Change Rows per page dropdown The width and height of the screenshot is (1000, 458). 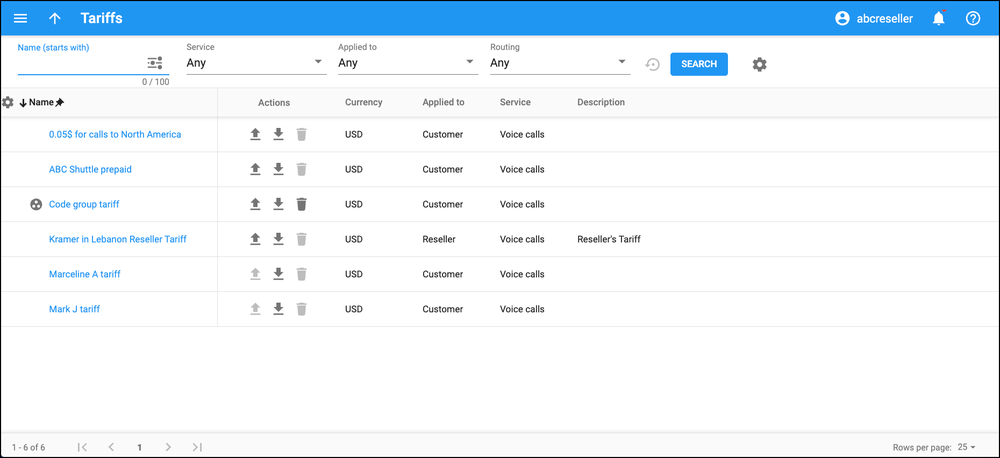click(x=967, y=447)
